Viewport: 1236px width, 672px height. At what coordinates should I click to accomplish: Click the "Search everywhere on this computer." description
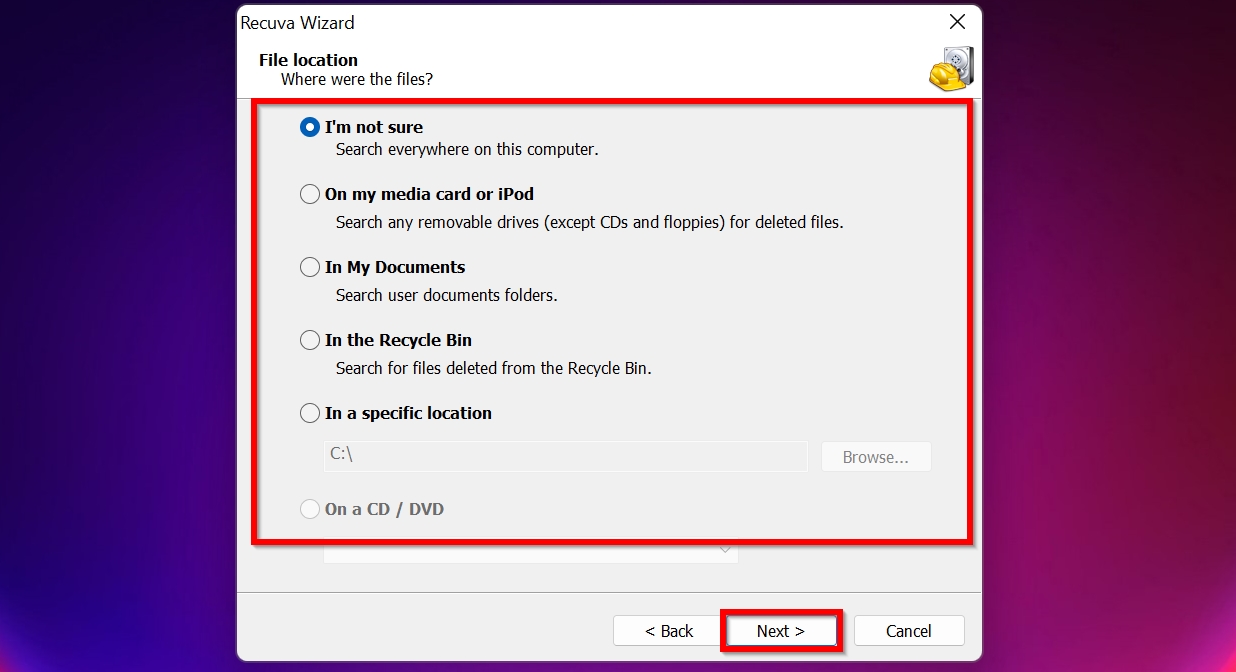[467, 150]
